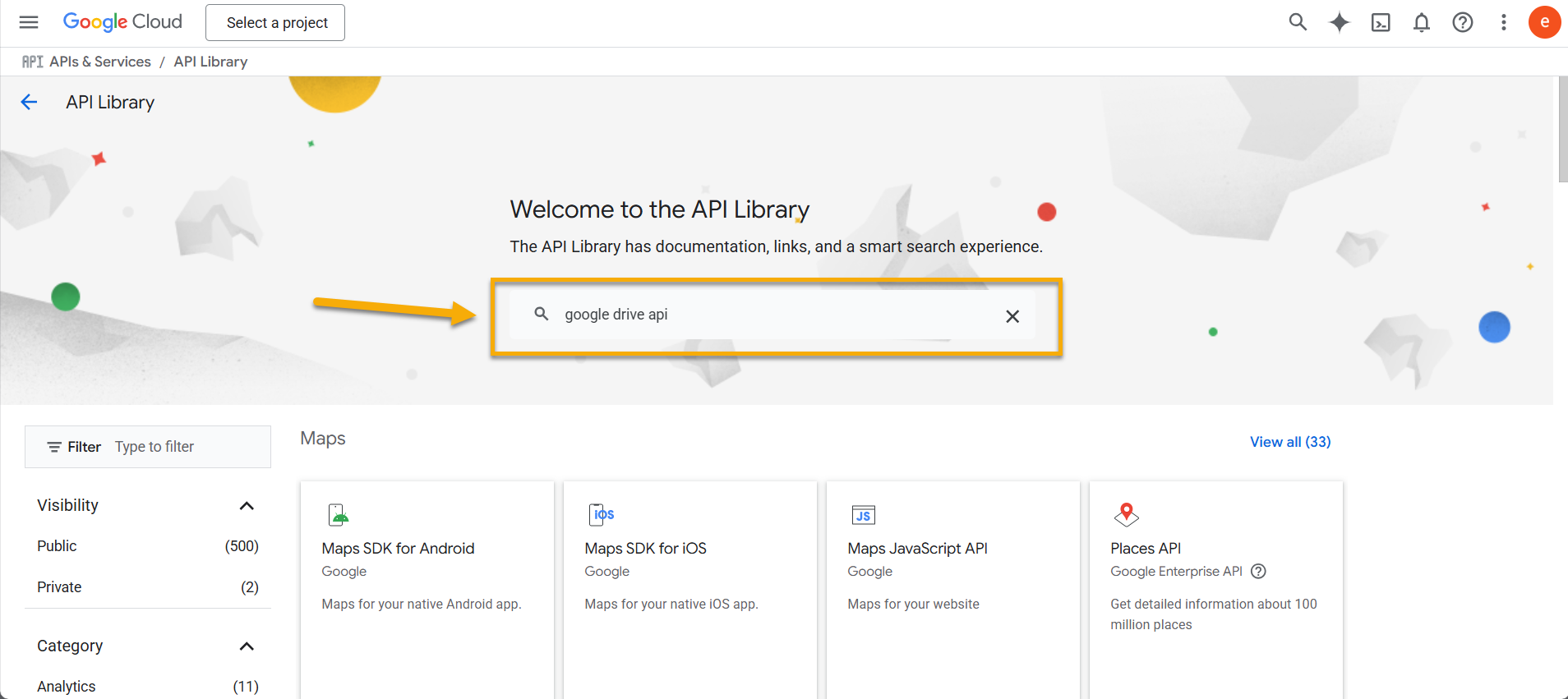The image size is (1568, 699).
Task: Click the page vertical scrollbar thumb
Action: (1562, 130)
